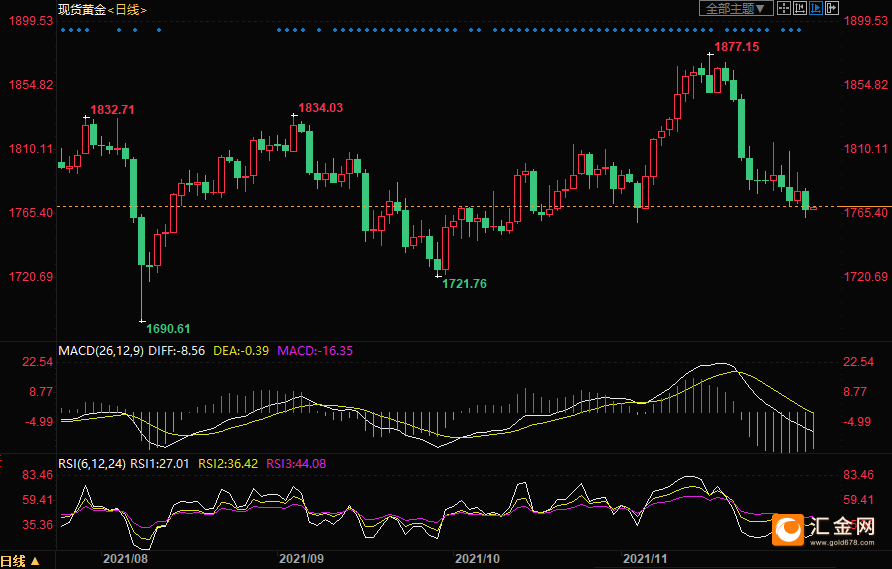Click the MACD(26,12,9) indicator label
Screen dimensions: 892x569
[101, 351]
